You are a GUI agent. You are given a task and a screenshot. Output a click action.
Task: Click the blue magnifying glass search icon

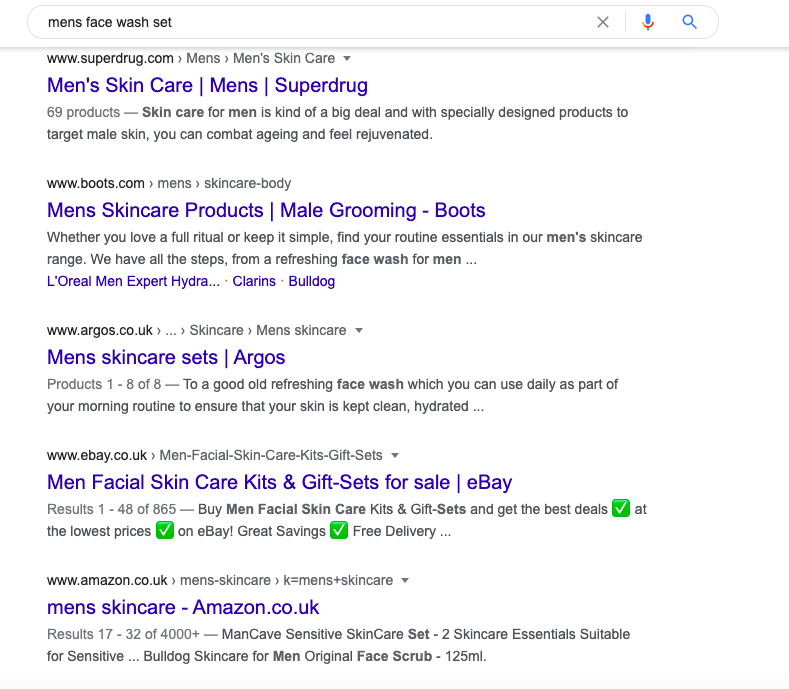coord(689,22)
